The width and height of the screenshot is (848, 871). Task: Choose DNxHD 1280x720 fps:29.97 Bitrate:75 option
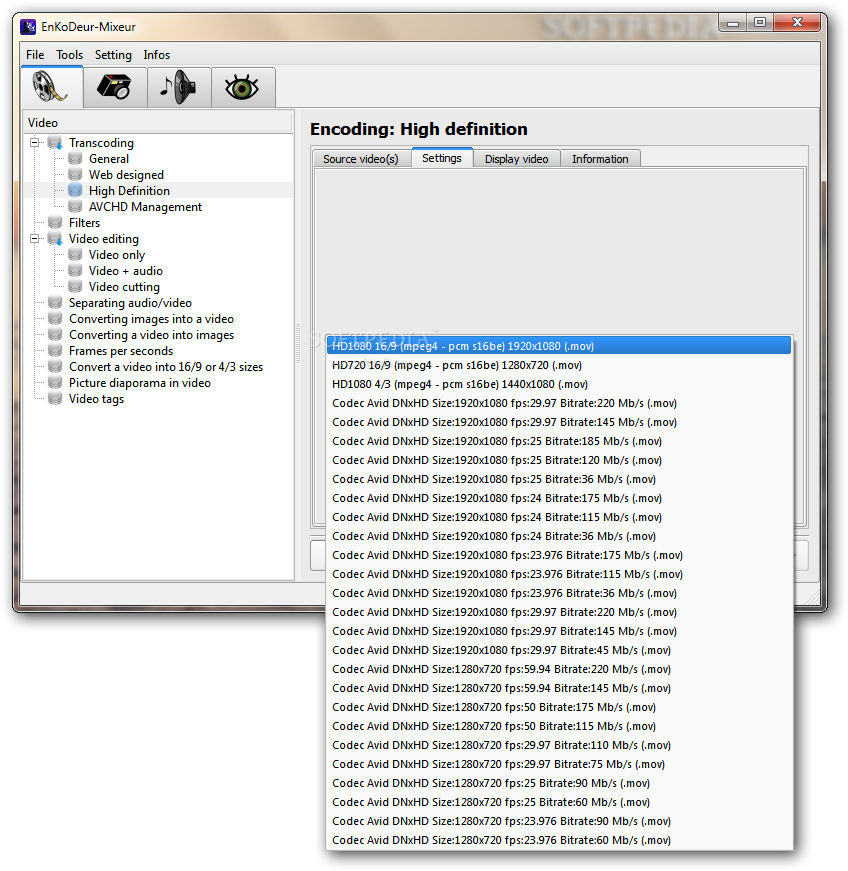point(559,764)
